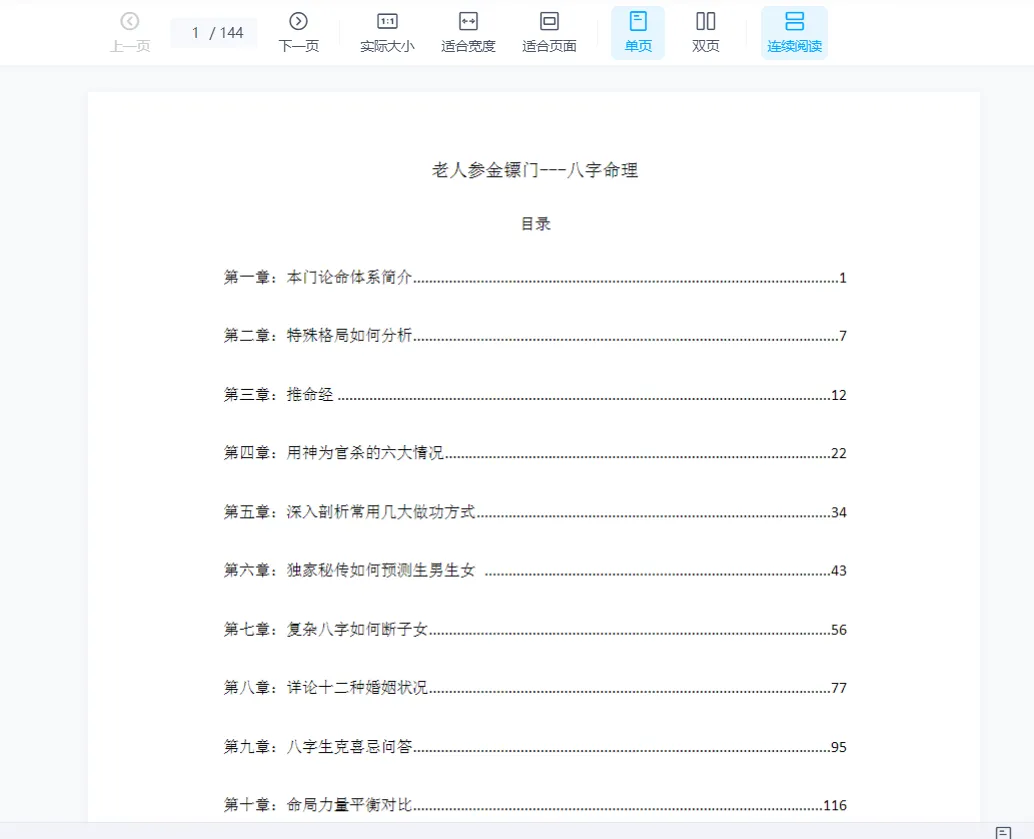Click chapter one entry 本门论命体系简介
This screenshot has width=1034, height=839.
(535, 278)
